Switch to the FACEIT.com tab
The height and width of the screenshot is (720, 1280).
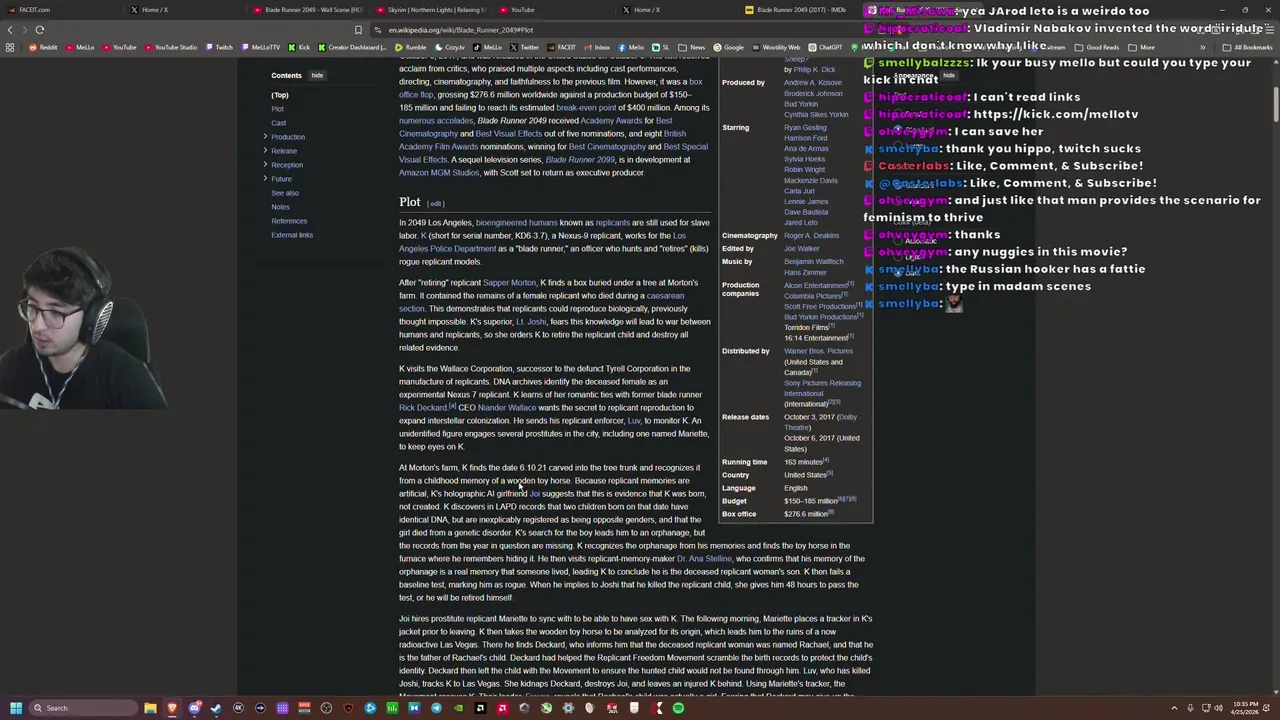64,10
